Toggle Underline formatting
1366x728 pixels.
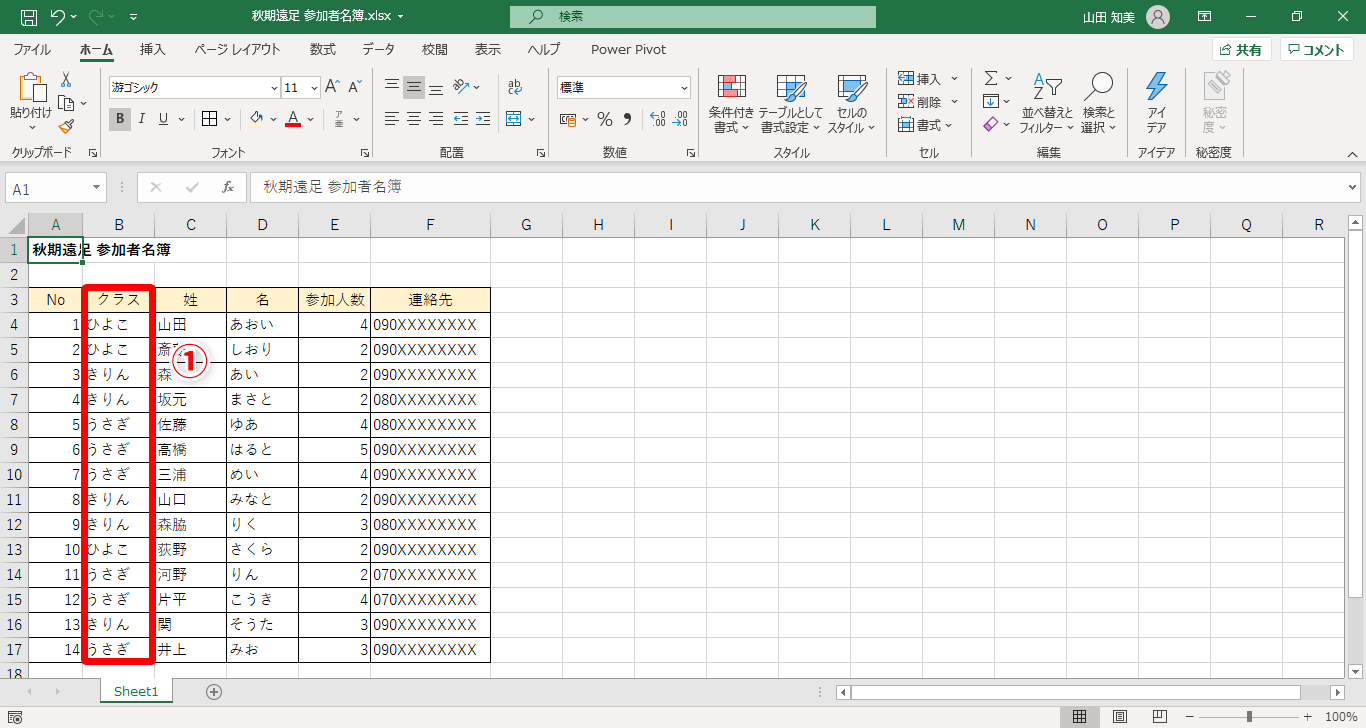pos(165,119)
